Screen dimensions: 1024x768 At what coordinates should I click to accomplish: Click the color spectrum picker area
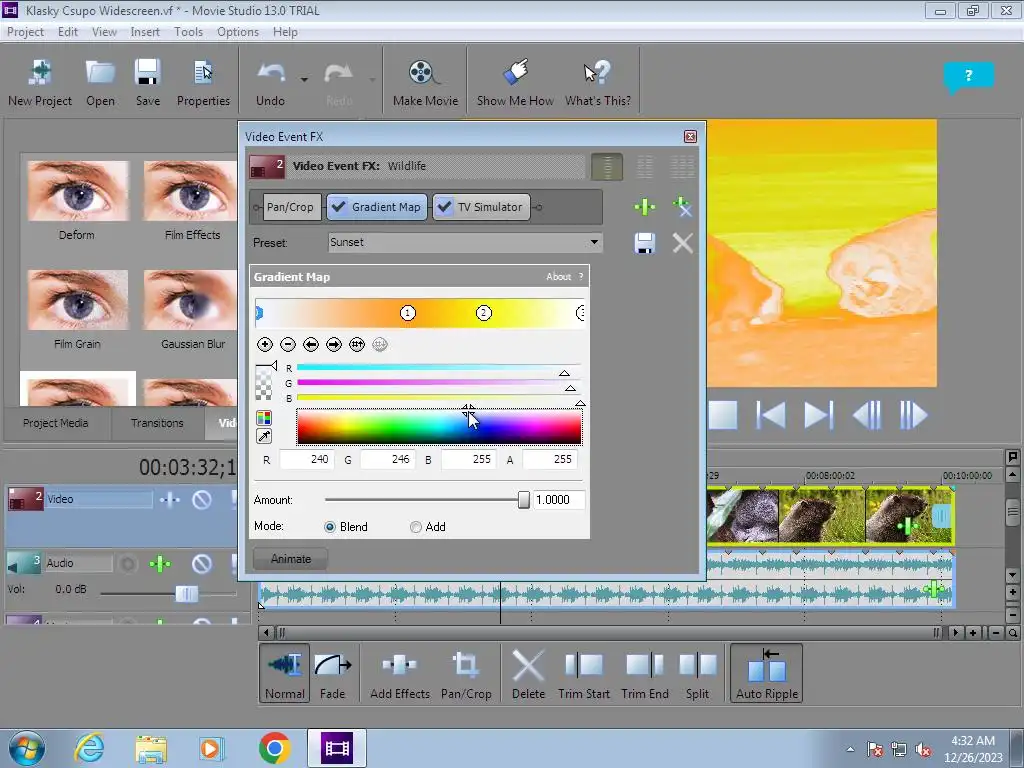439,426
